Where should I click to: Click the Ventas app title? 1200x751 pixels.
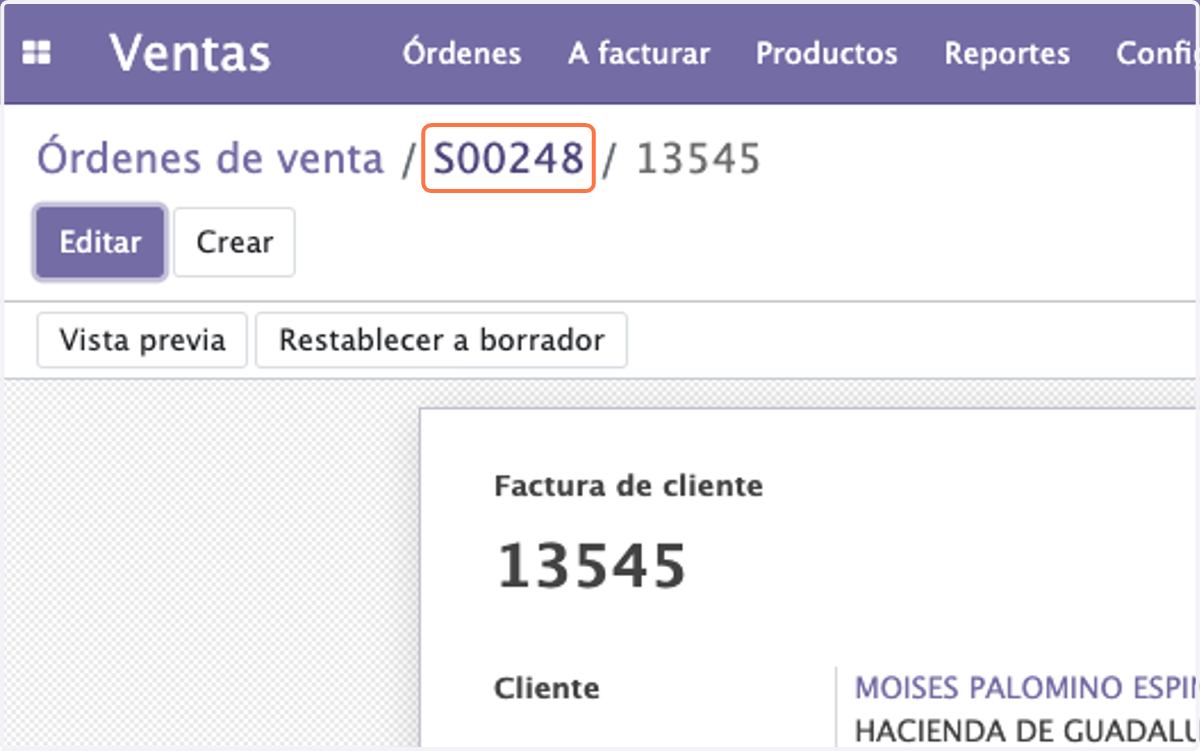coord(190,53)
